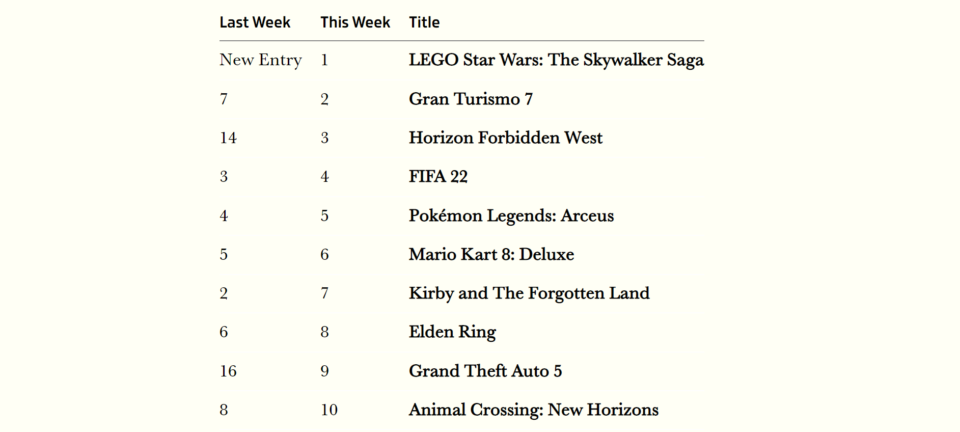This screenshot has width=960, height=432.
Task: Select the Horizon Forbidden West title
Action: [x=505, y=138]
